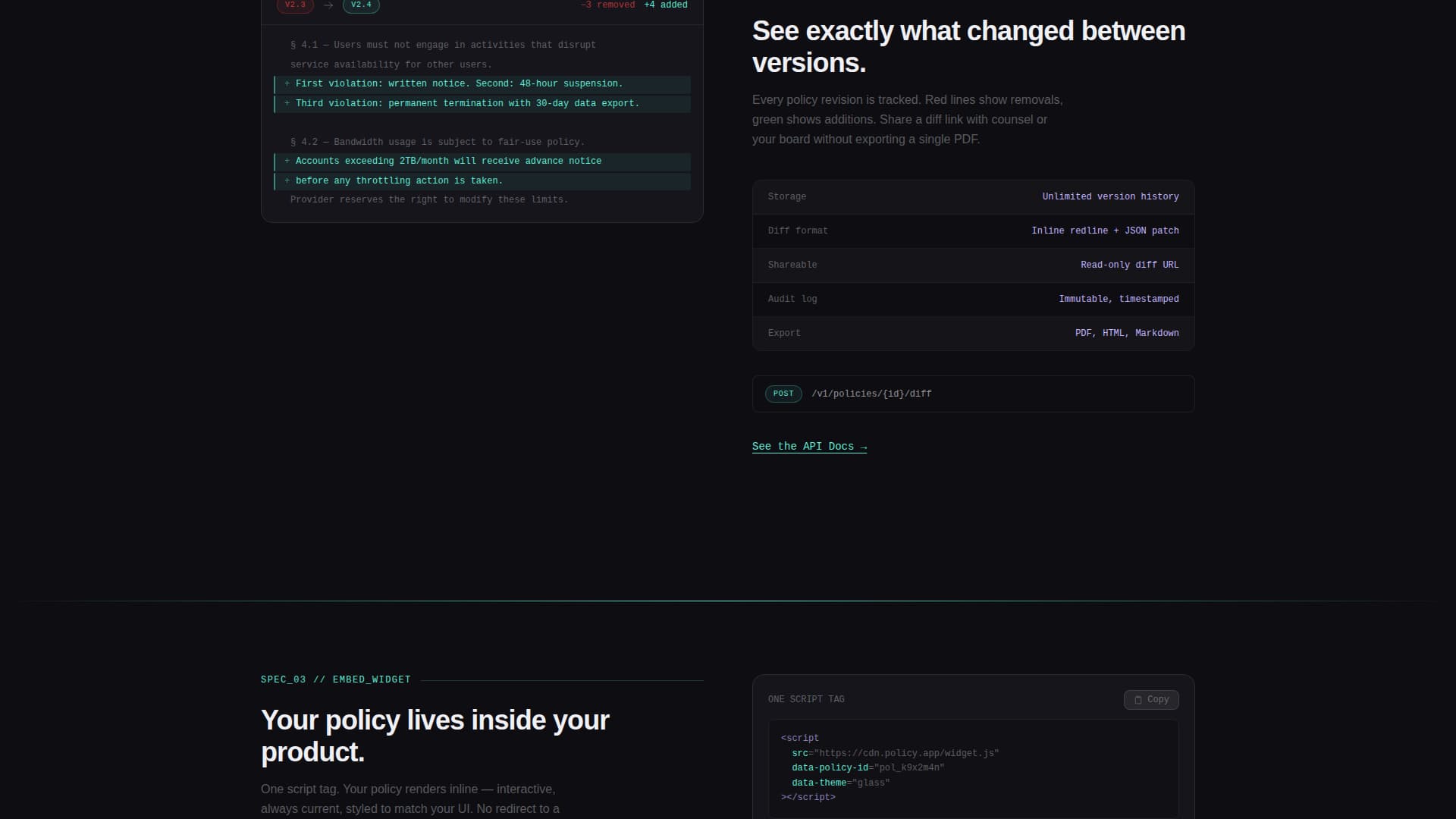Click the V2.4 version badge
1456x819 pixels.
[x=361, y=5]
